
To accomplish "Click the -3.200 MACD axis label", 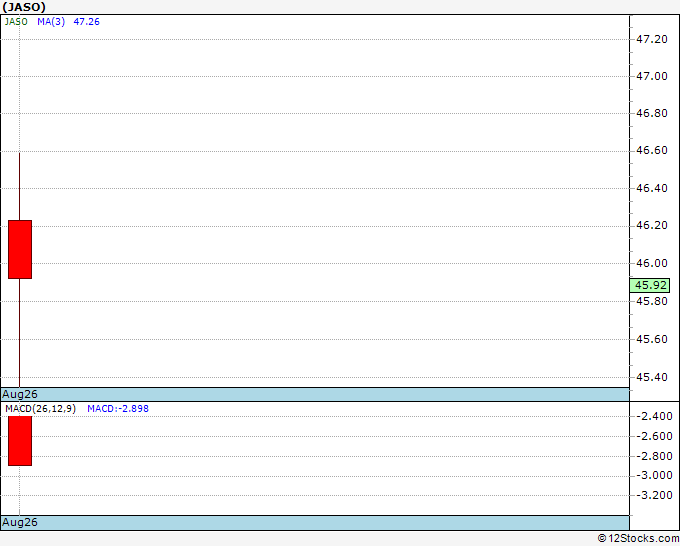I will (x=654, y=495).
